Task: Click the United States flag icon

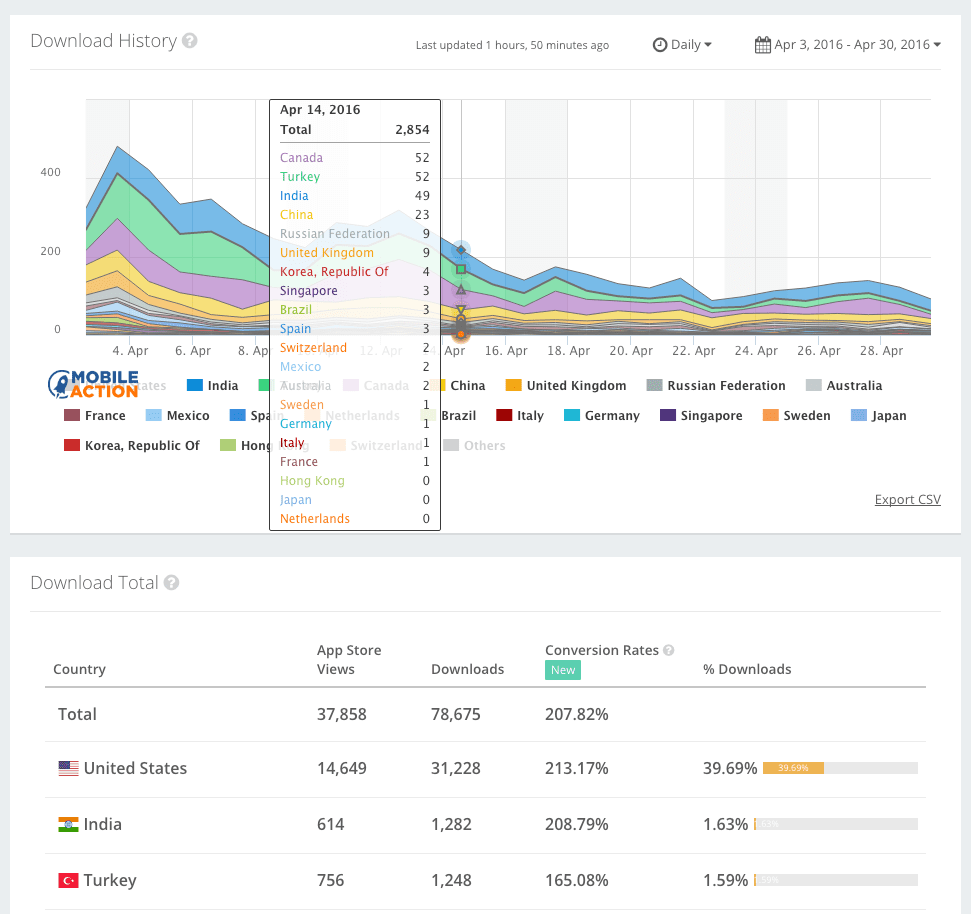Action: [x=68, y=769]
